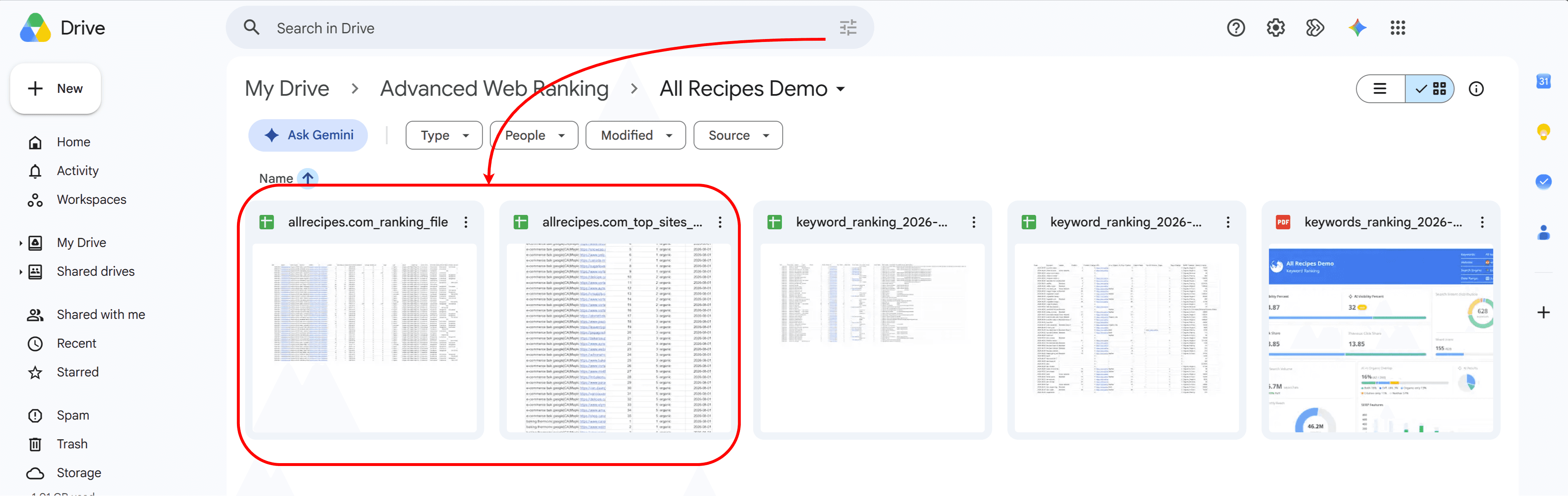Open Spam in sidebar
Screen dimensions: 1568x496
[x=72, y=415]
